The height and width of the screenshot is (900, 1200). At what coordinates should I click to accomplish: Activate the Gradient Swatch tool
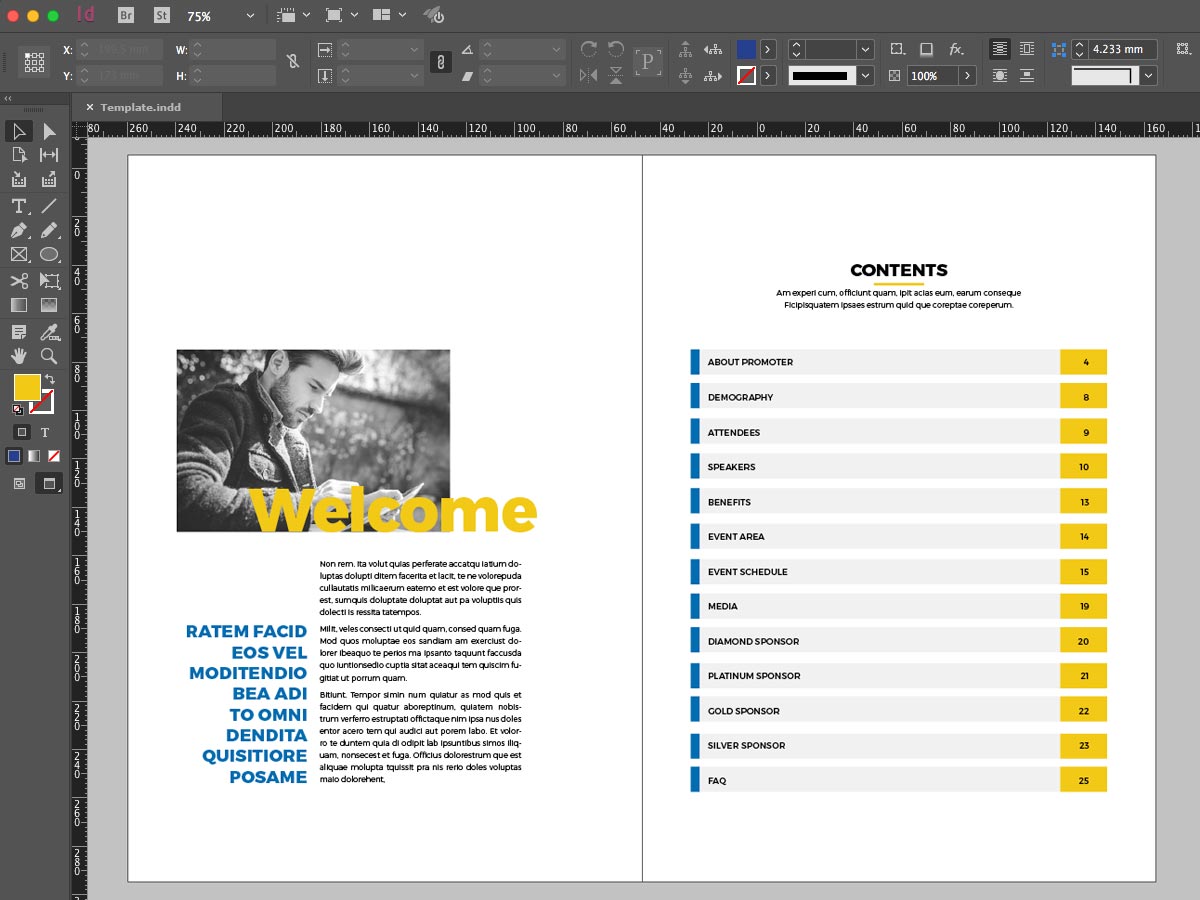[x=19, y=305]
